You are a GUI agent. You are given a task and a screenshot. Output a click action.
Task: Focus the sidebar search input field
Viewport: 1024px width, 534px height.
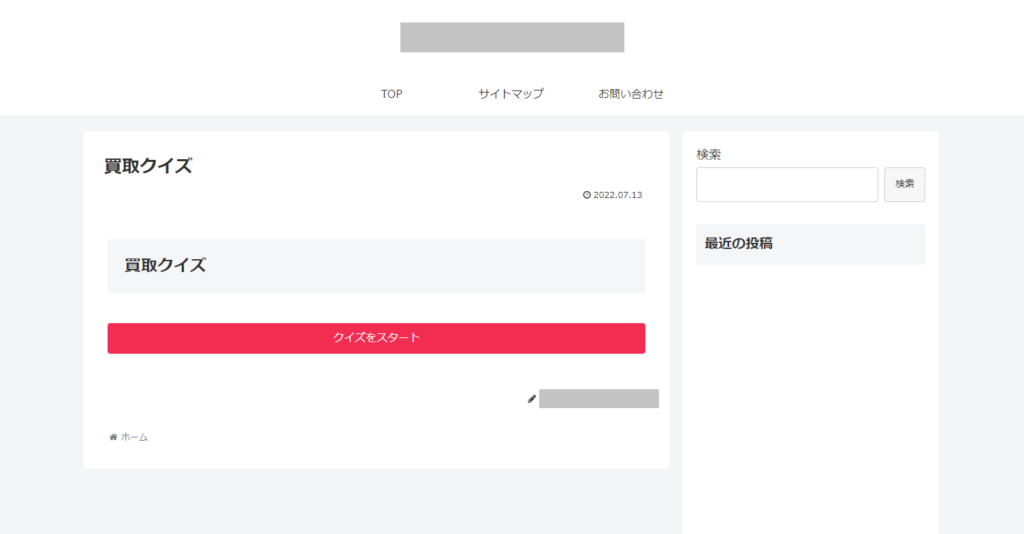pyautogui.click(x=787, y=184)
